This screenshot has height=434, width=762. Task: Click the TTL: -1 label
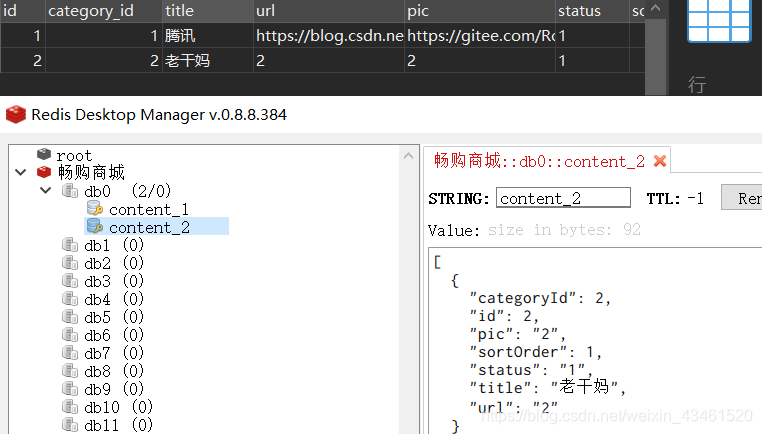(x=675, y=198)
